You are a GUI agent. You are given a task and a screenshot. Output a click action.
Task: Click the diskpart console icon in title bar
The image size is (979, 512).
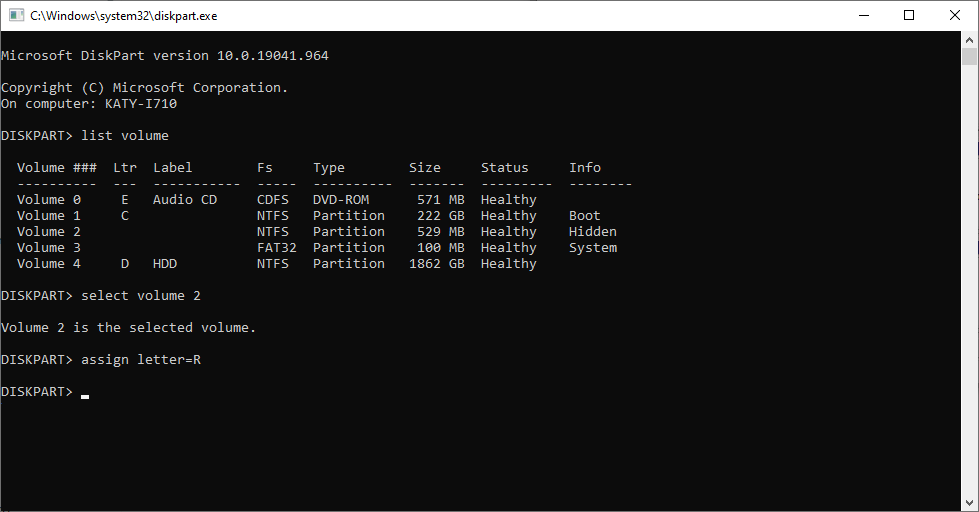tap(16, 15)
